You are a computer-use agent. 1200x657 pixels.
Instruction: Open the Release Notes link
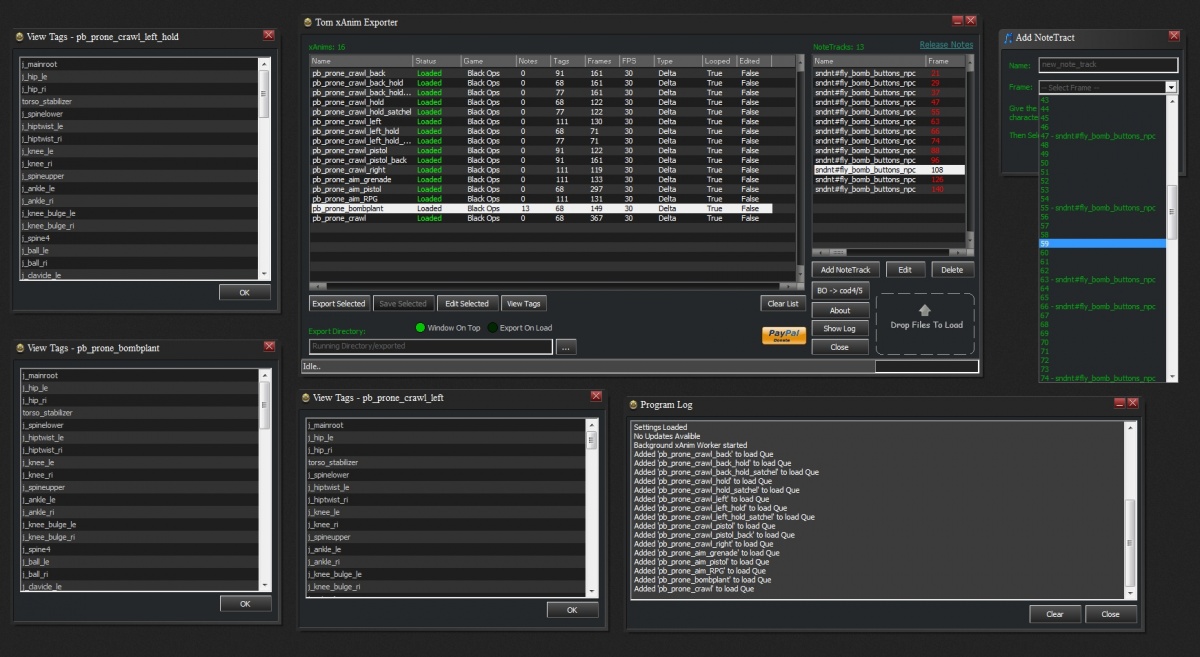click(946, 45)
